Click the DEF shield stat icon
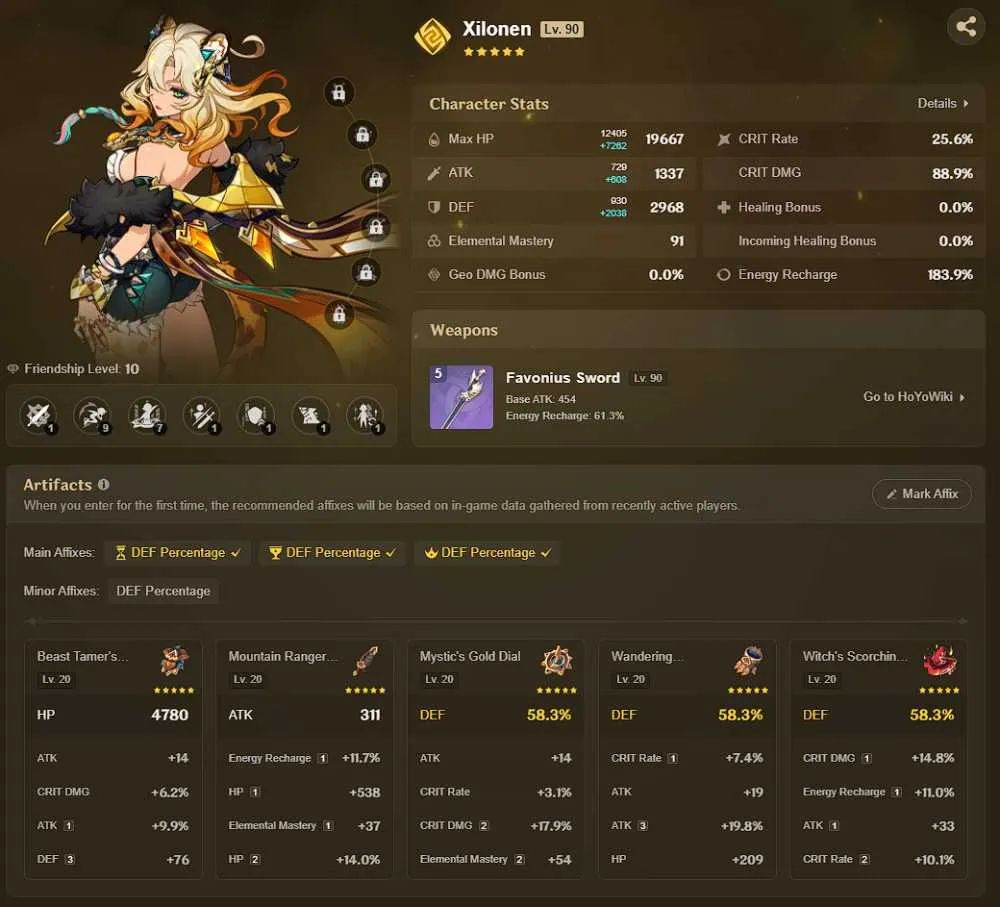The image size is (1000, 907). coord(434,207)
